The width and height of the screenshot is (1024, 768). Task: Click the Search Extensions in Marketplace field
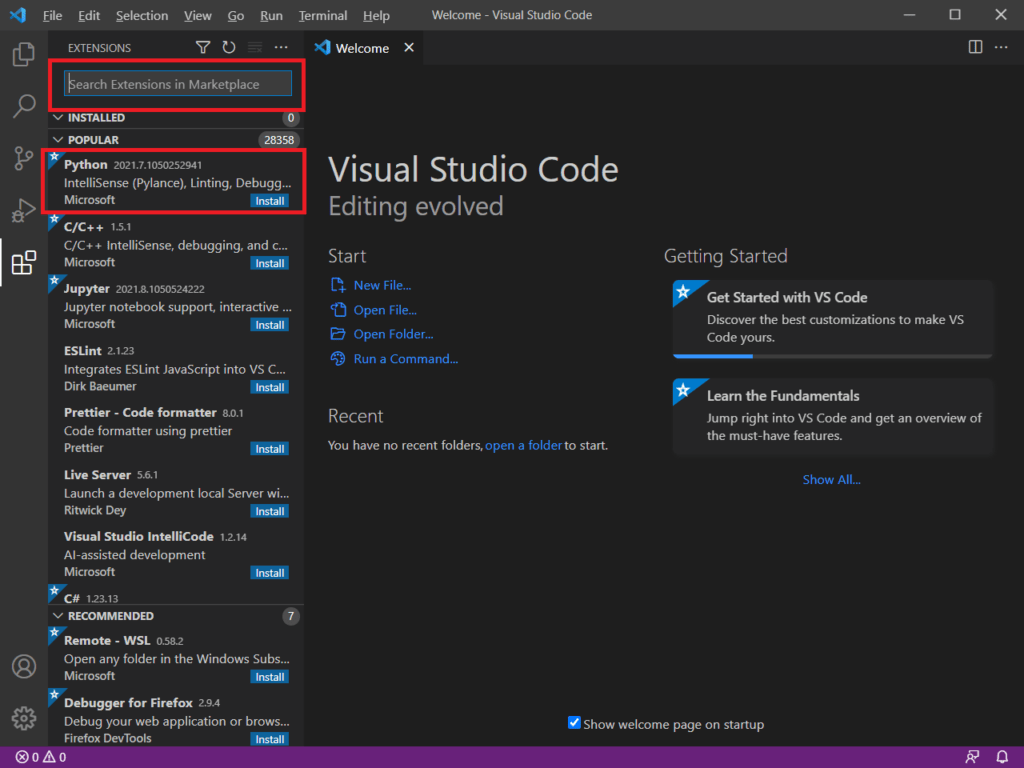pyautogui.click(x=176, y=84)
